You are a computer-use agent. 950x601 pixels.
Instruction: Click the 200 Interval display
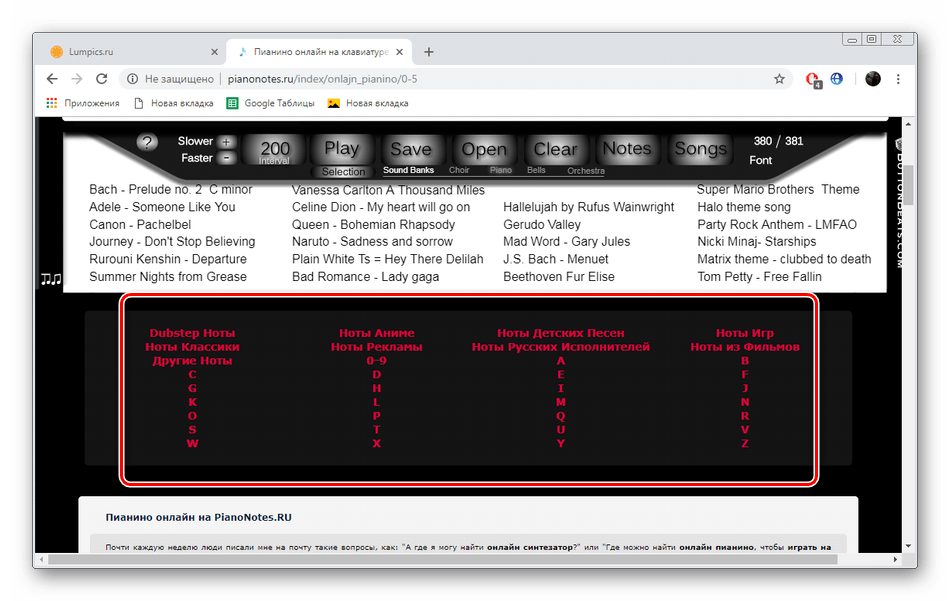[x=274, y=150]
